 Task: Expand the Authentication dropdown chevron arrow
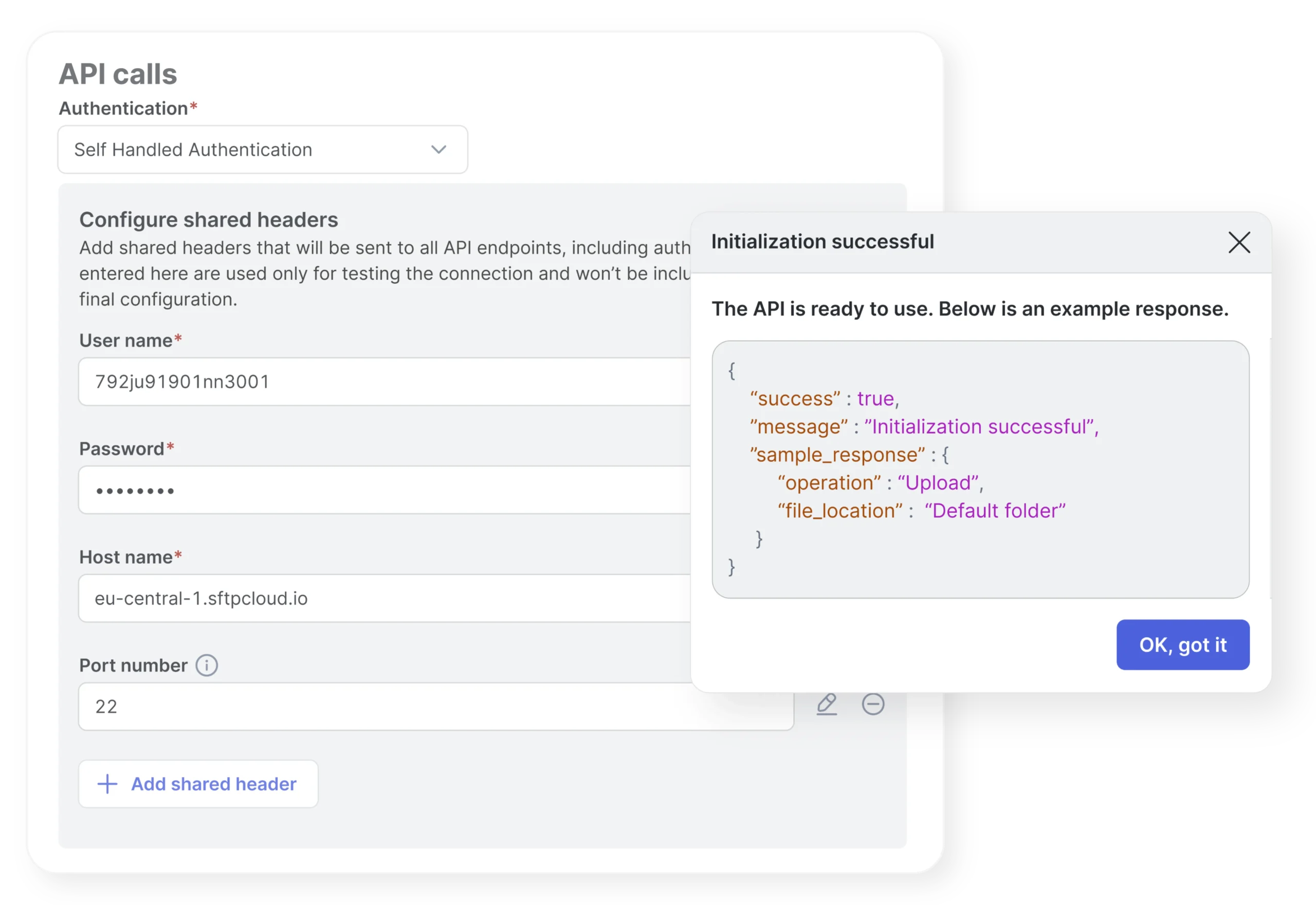pos(438,150)
